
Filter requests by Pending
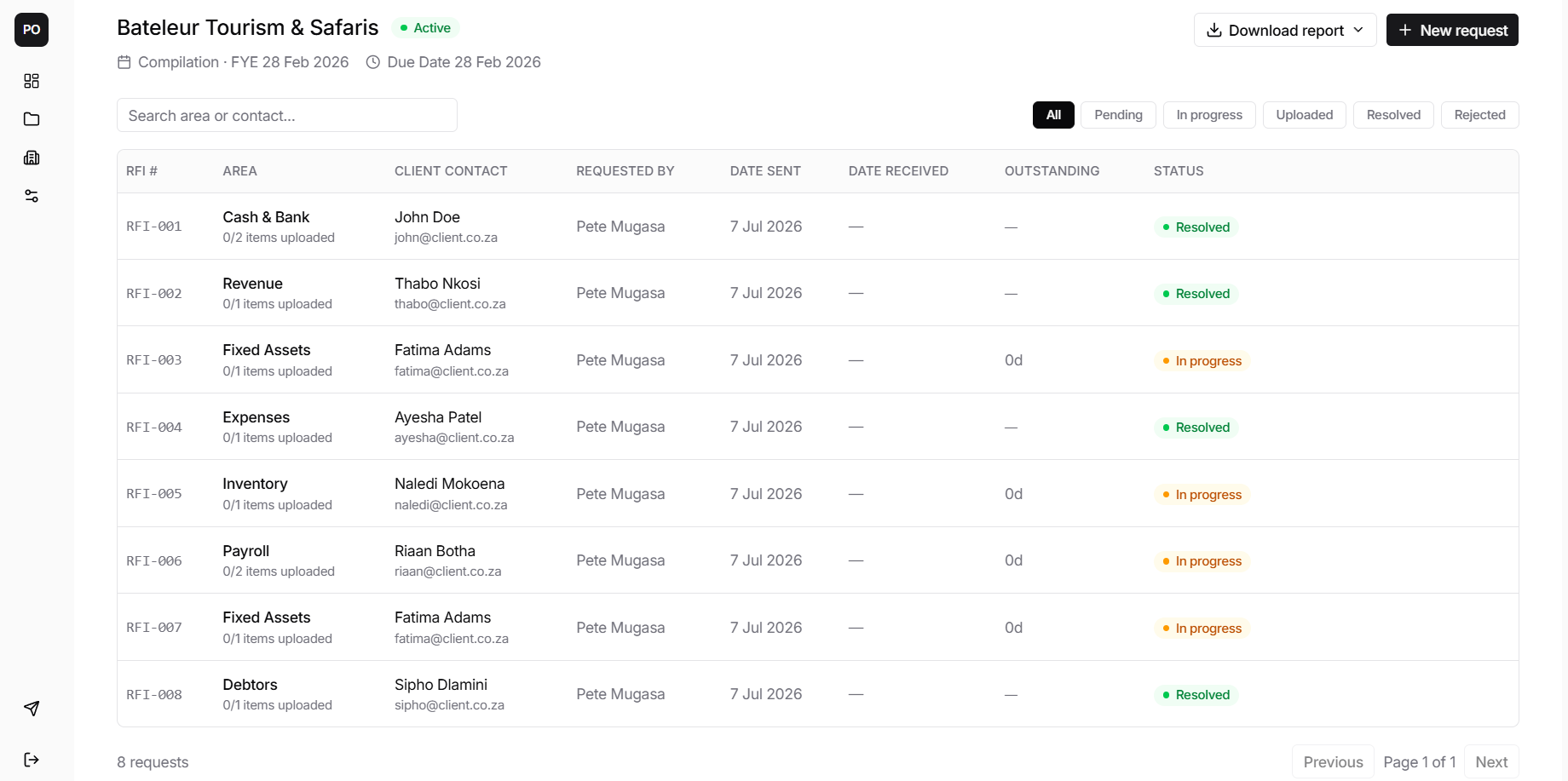[x=1118, y=115]
